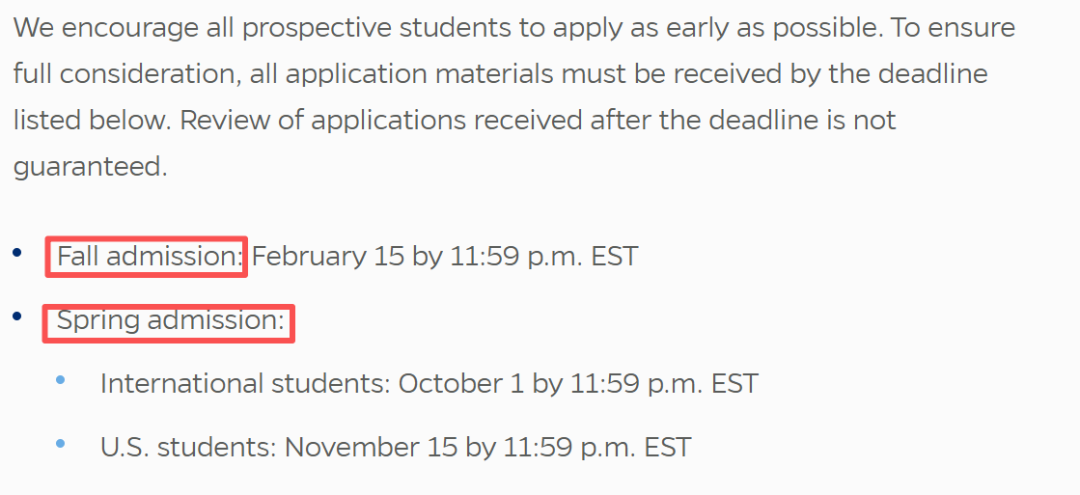Click the bullet before Spring admission
1080x495 pixels.
pyautogui.click(x=17, y=317)
